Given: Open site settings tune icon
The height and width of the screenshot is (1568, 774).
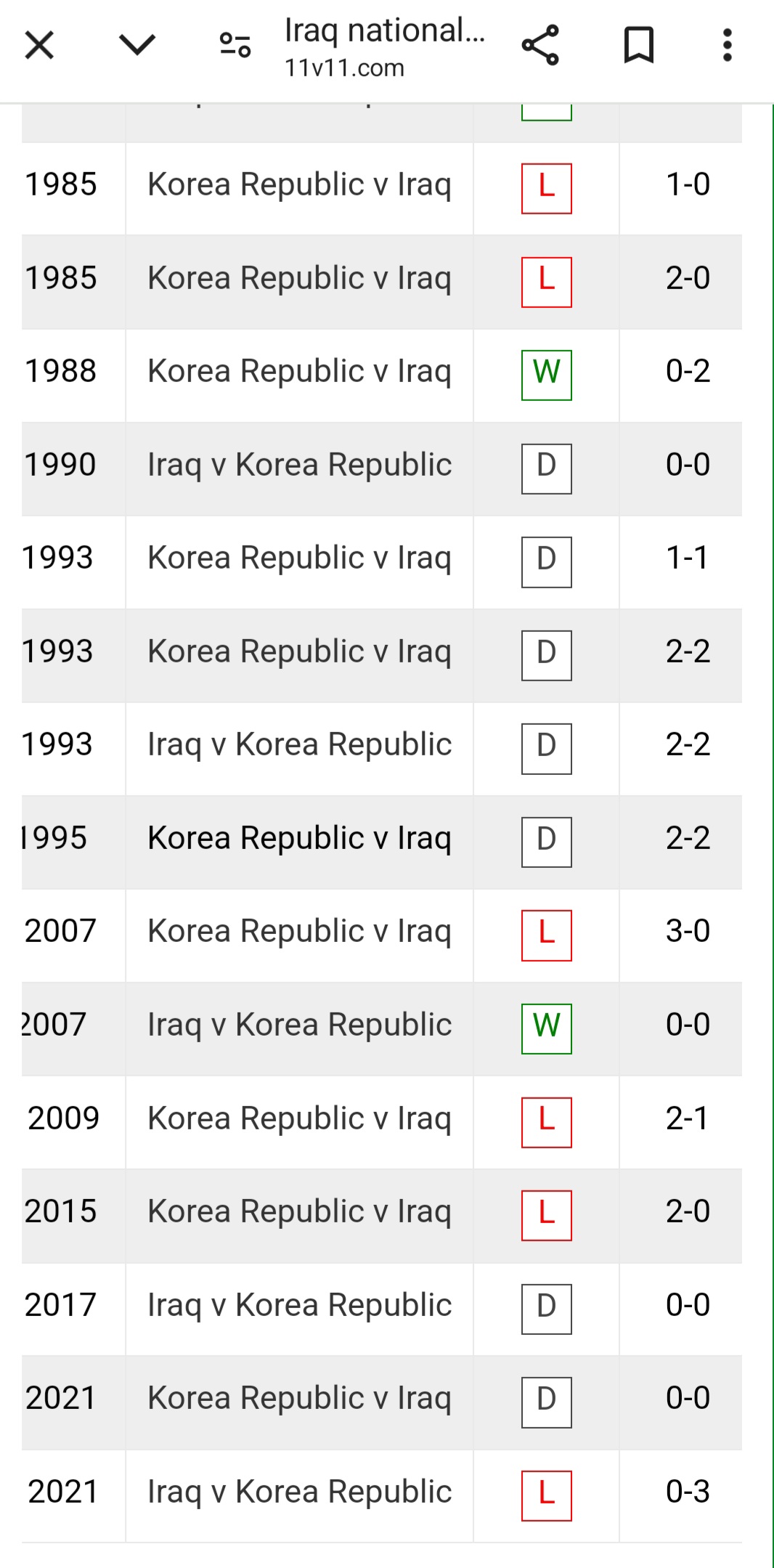Looking at the screenshot, I should [x=235, y=46].
